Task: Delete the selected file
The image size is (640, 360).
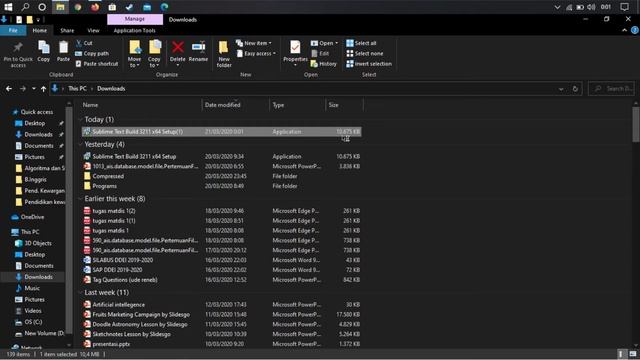Action: point(178,53)
